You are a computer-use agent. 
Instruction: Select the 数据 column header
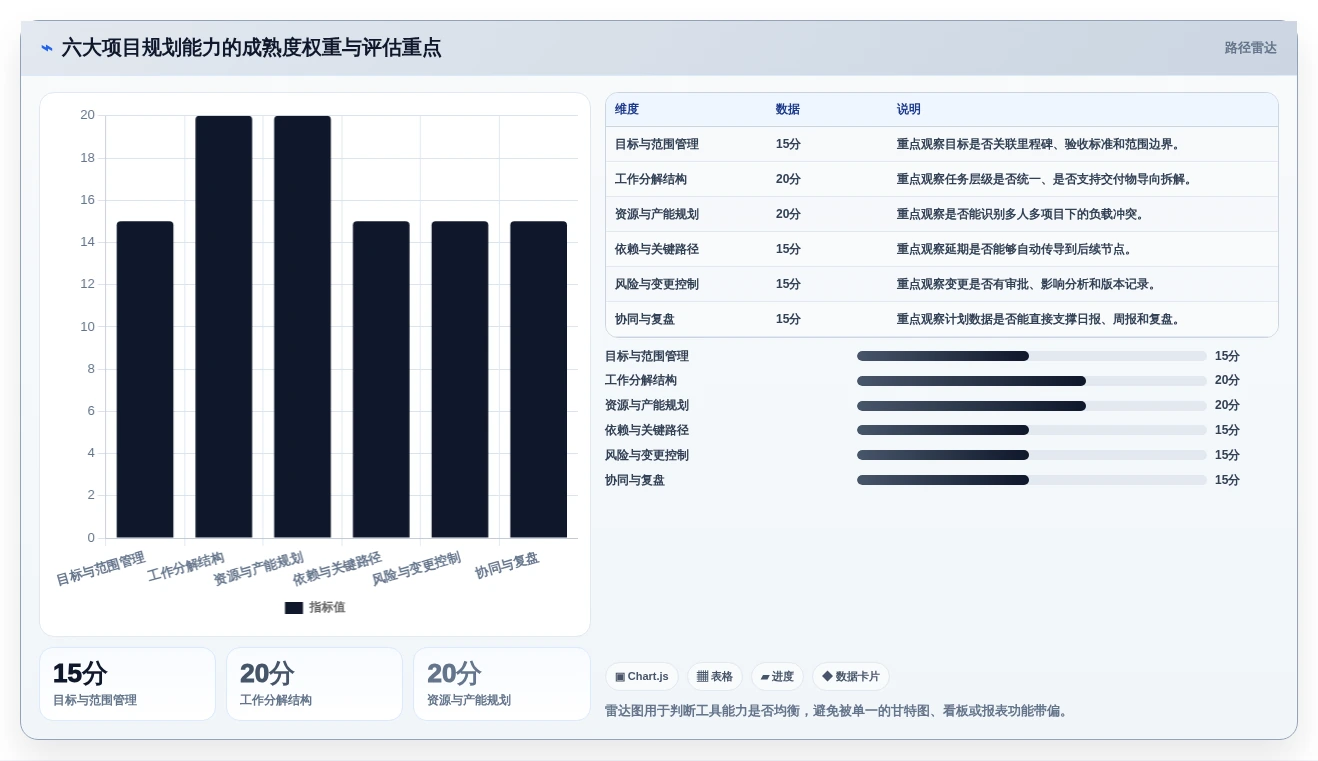788,110
